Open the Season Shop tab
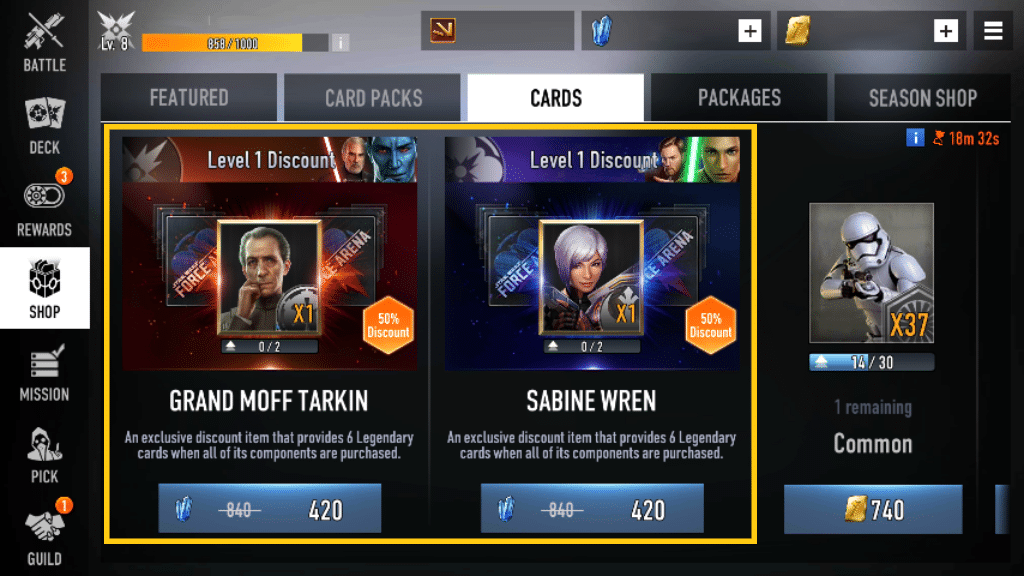This screenshot has width=1024, height=576. point(922,98)
